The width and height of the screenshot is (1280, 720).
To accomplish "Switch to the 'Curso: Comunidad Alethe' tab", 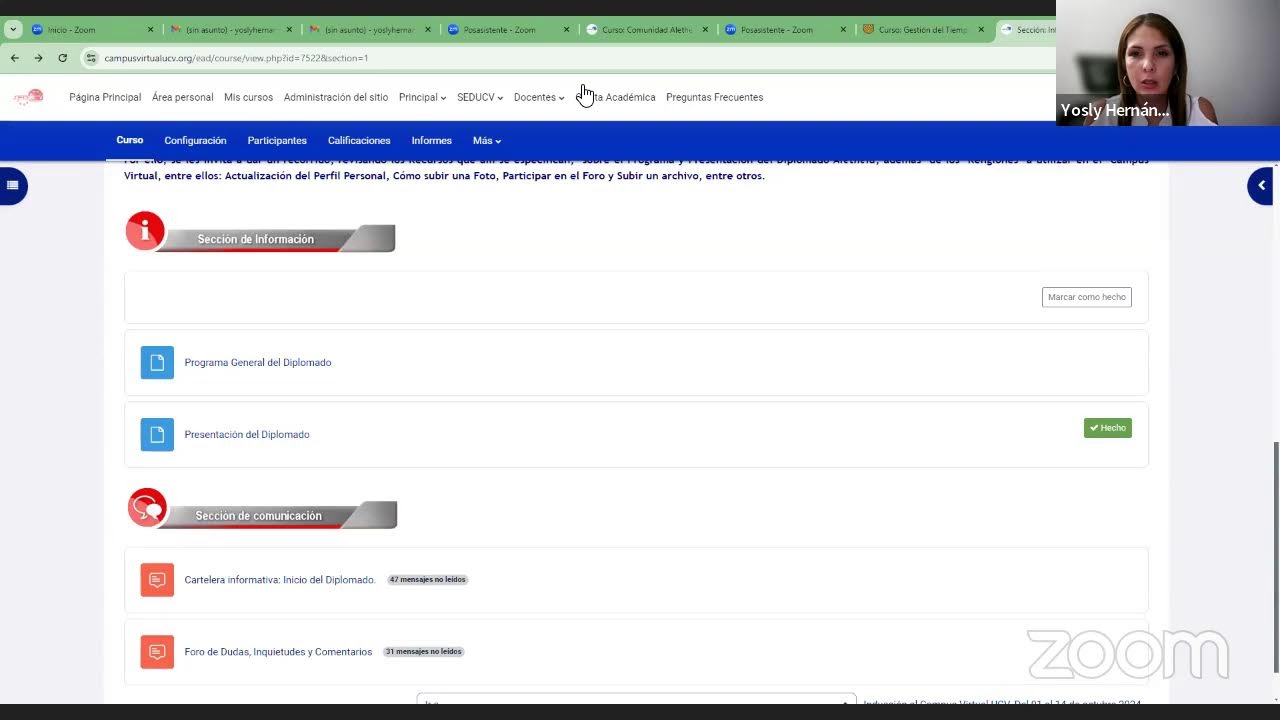I will coord(647,30).
